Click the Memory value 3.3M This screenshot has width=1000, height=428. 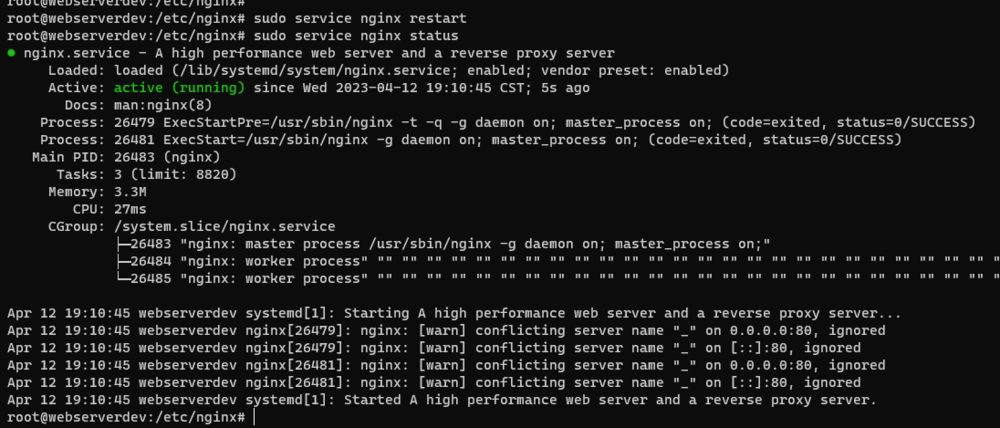click(130, 191)
